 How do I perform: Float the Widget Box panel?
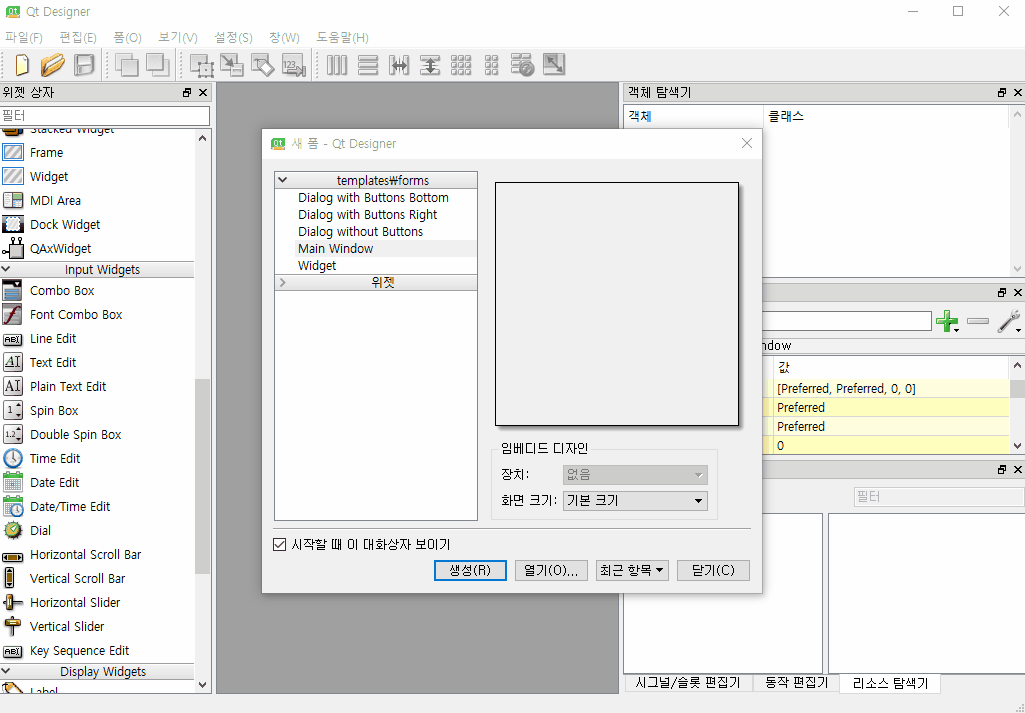click(x=187, y=93)
